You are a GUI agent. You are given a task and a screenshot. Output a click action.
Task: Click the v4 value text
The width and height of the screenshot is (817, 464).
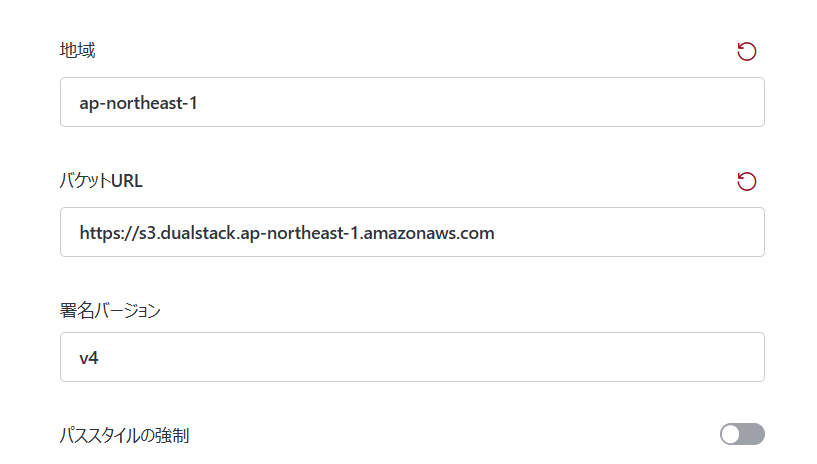click(89, 357)
